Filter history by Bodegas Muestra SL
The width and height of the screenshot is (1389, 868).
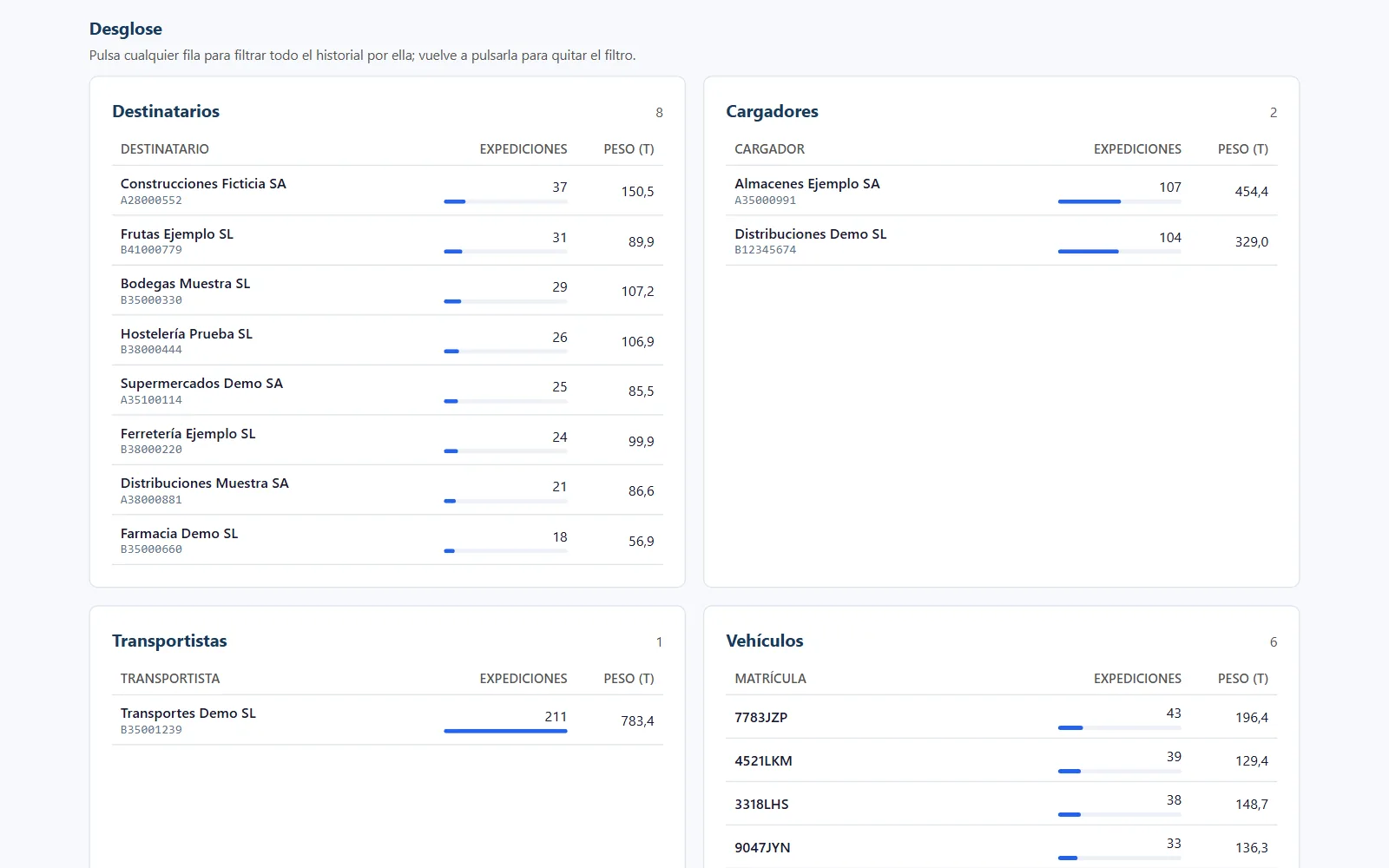[387, 291]
